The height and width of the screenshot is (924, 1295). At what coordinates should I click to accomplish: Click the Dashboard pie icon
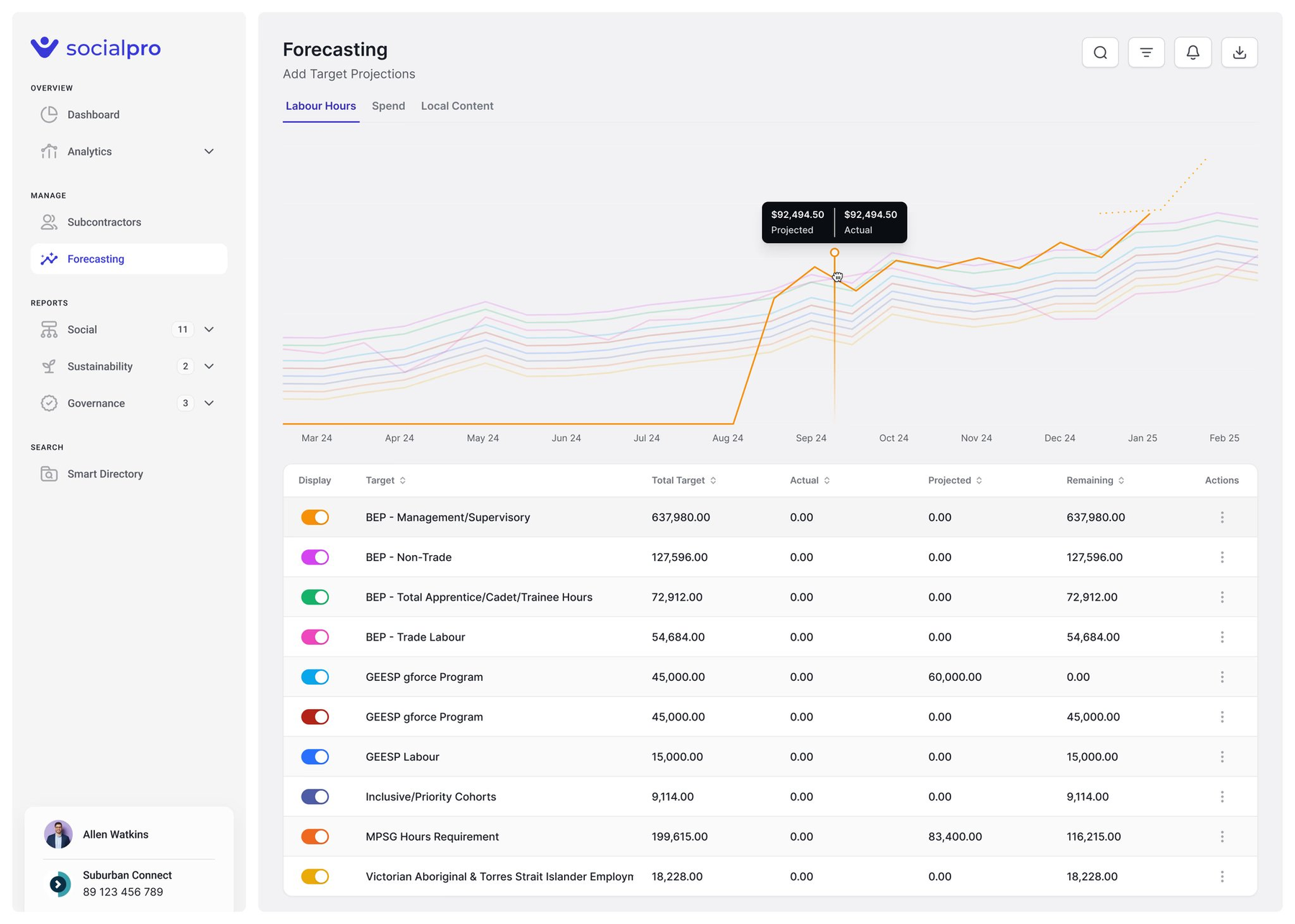tap(49, 114)
